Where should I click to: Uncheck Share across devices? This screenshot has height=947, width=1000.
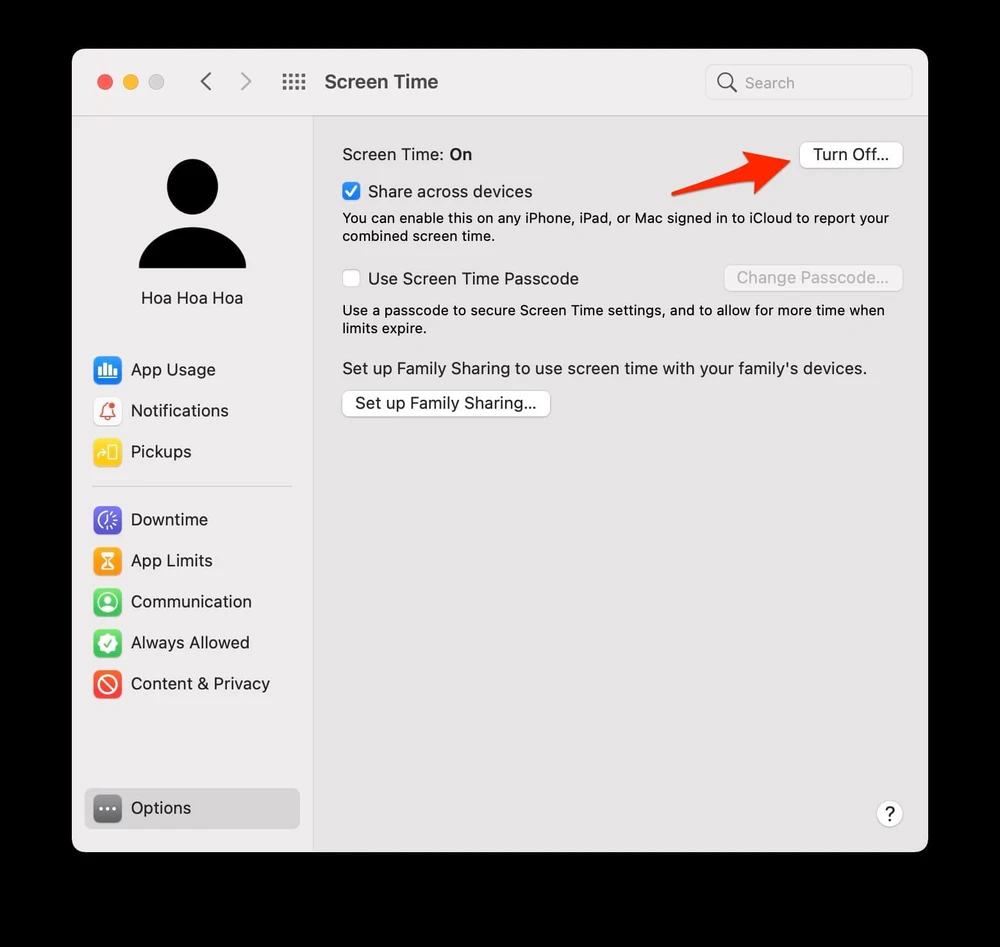pyautogui.click(x=351, y=190)
